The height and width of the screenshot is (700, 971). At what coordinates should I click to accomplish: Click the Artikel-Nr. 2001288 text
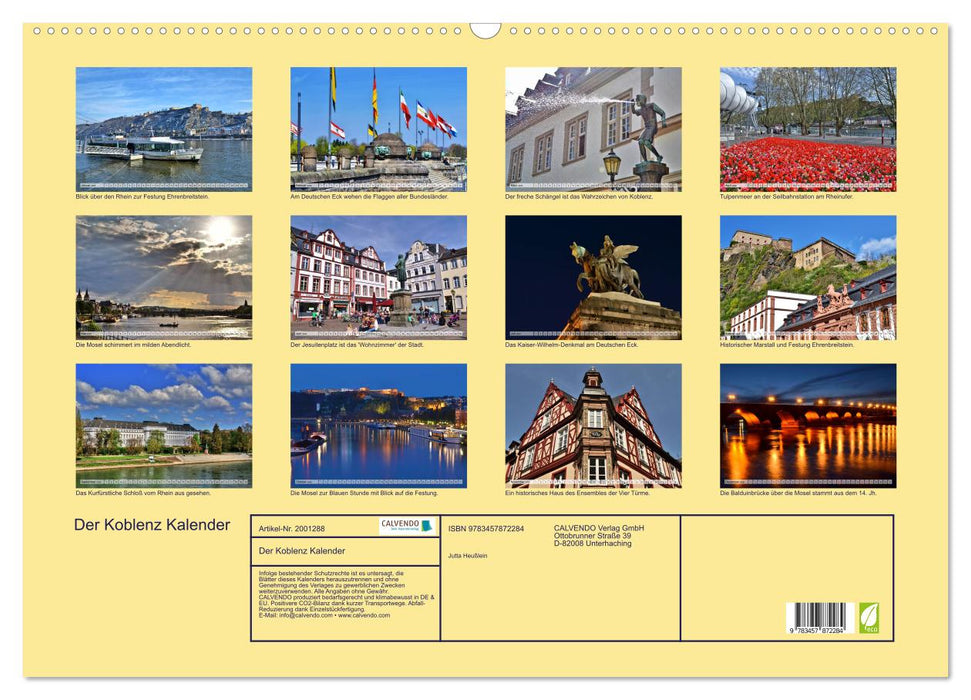pos(293,529)
